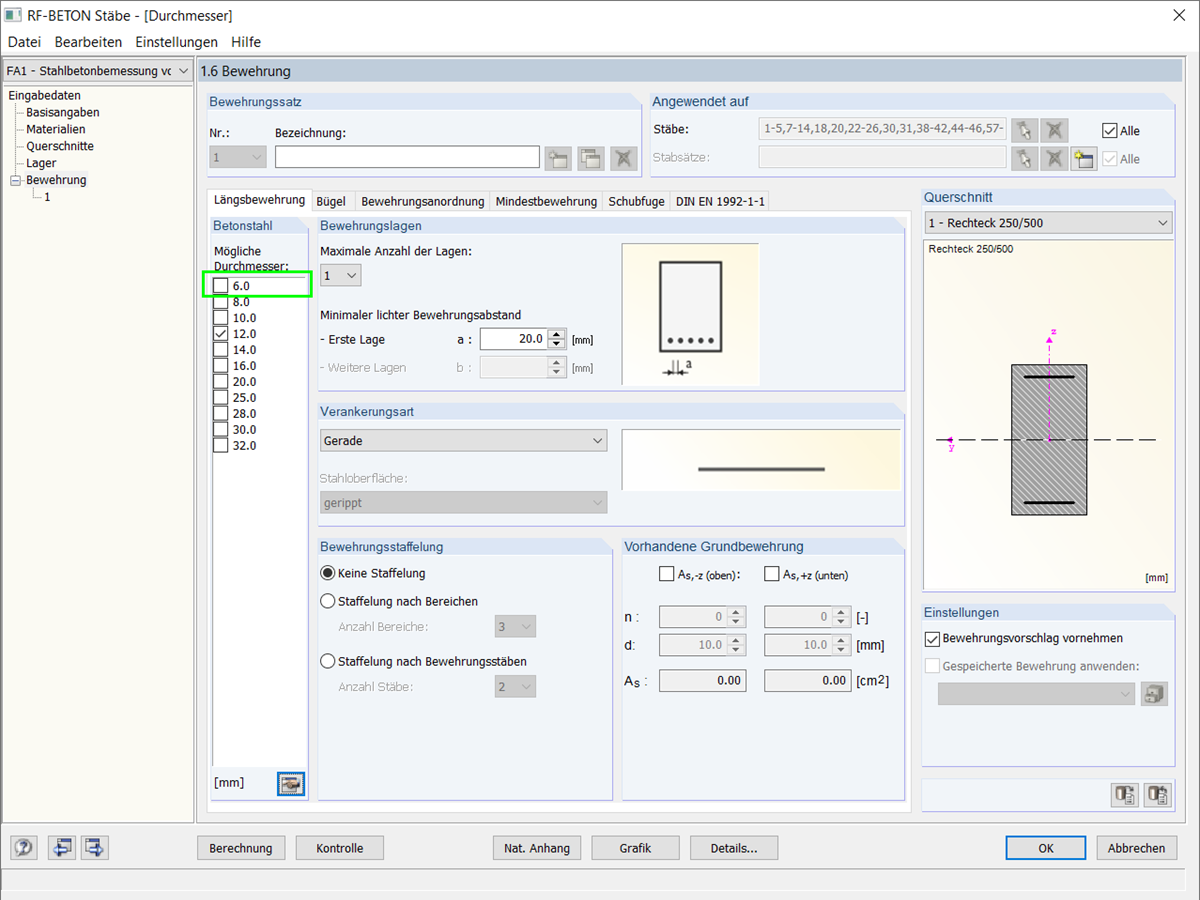Open the Hilfe menu
The height and width of the screenshot is (900, 1200).
point(246,42)
